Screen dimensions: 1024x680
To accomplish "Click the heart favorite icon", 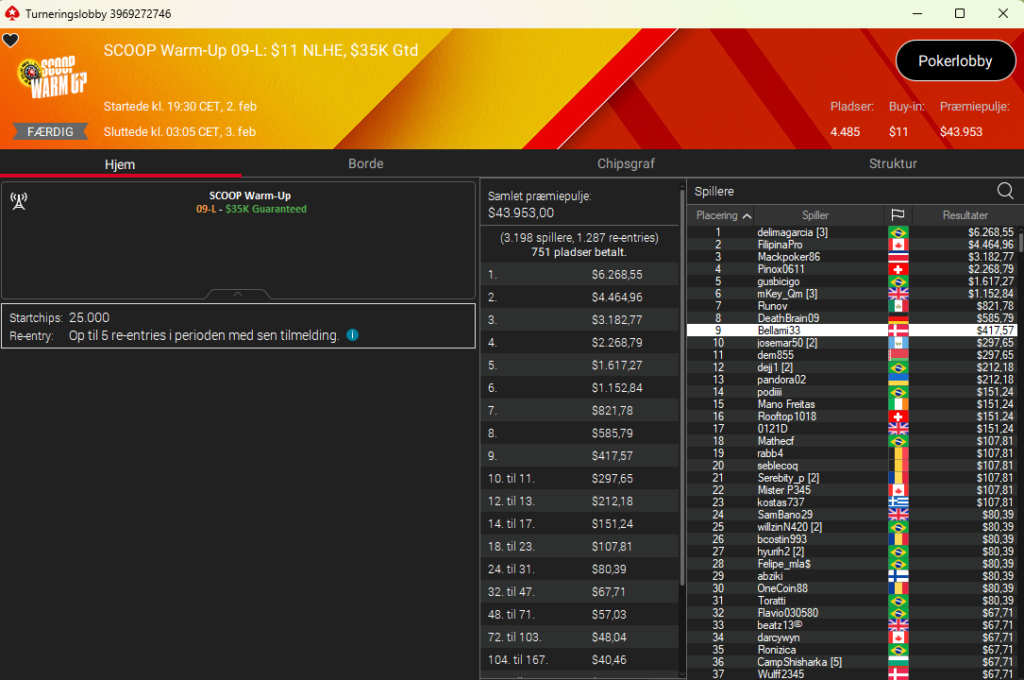I will 10,40.
